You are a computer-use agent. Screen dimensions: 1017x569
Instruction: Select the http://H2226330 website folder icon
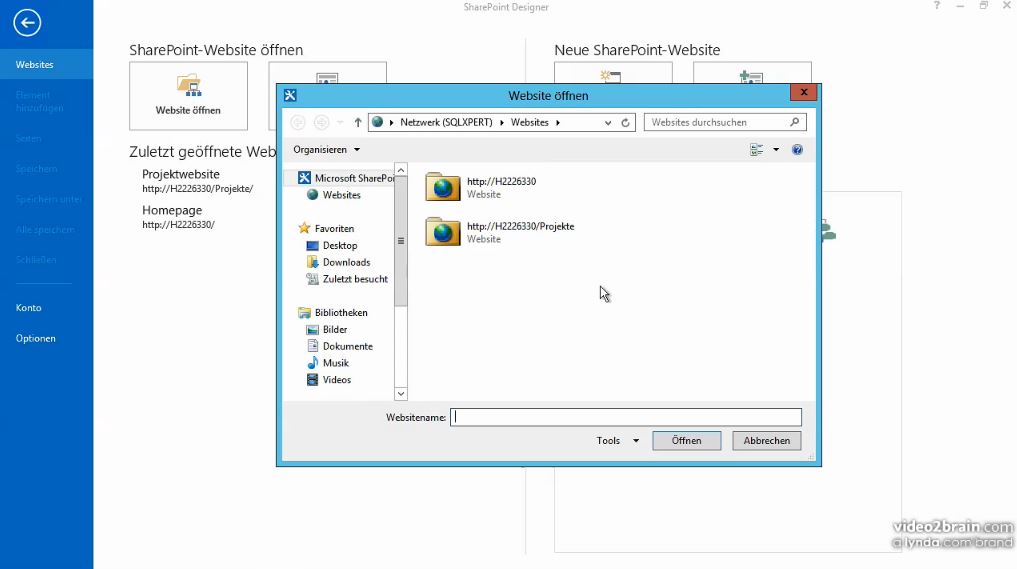443,187
